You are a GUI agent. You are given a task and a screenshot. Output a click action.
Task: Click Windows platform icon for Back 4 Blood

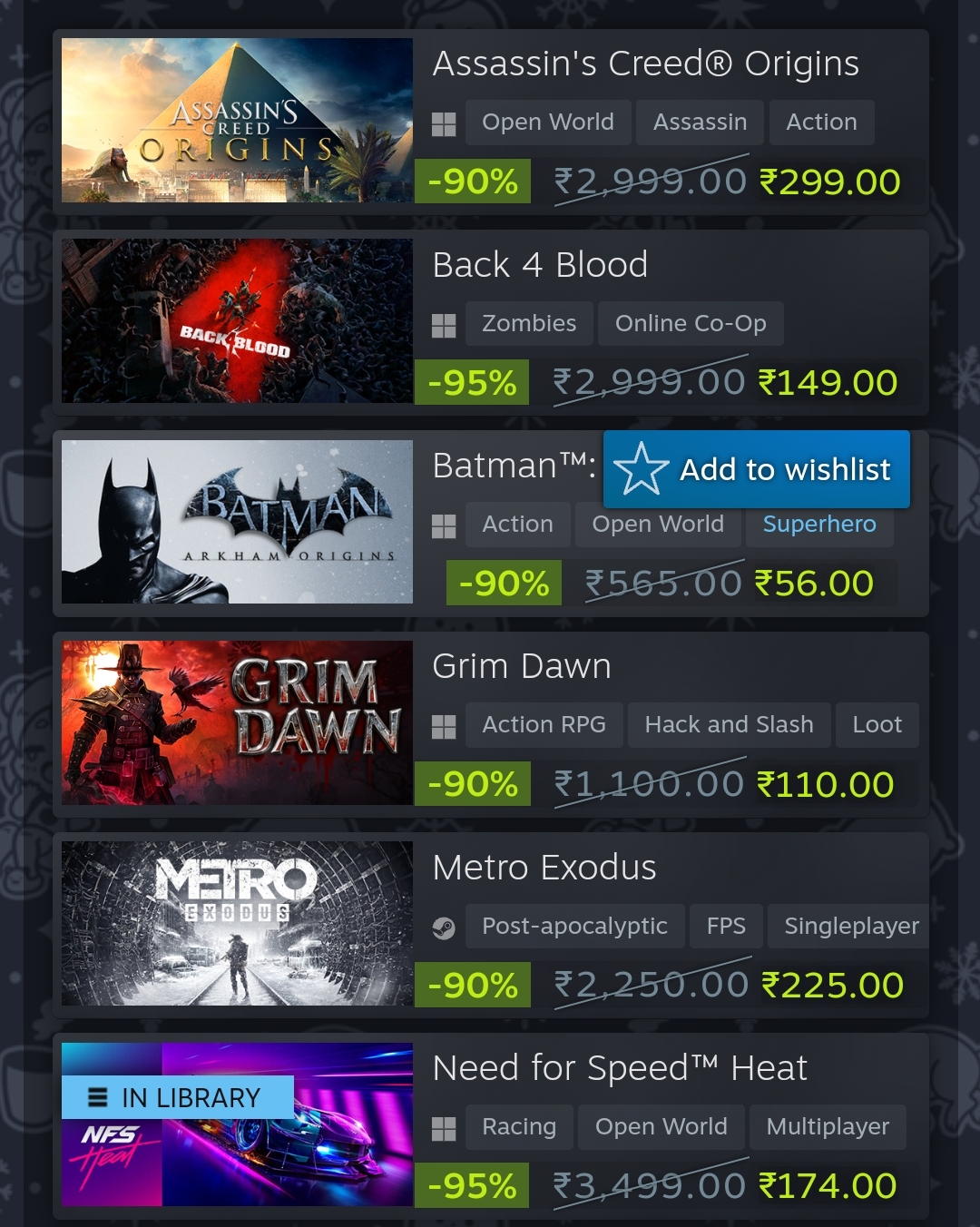(x=444, y=325)
